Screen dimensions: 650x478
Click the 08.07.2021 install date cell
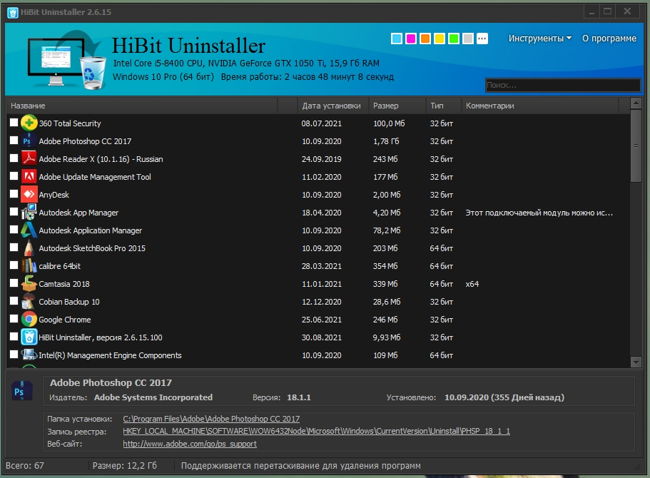pyautogui.click(x=321, y=124)
